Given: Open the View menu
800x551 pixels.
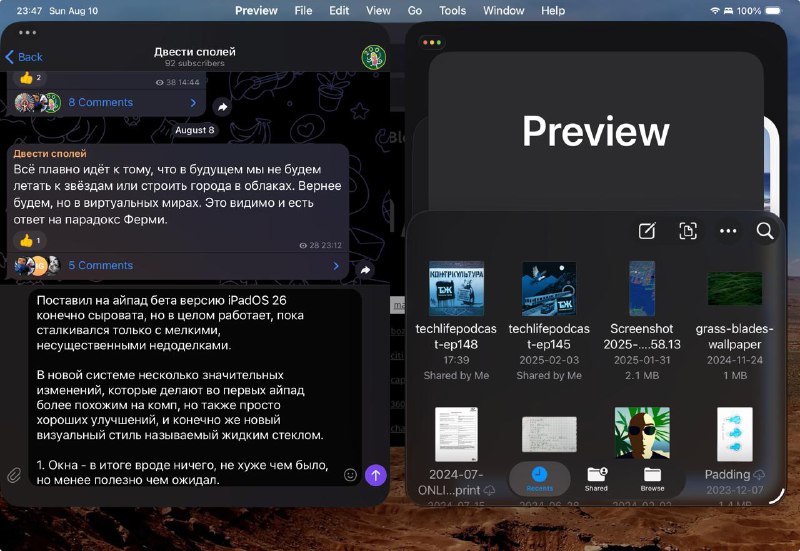Looking at the screenshot, I should (x=378, y=10).
